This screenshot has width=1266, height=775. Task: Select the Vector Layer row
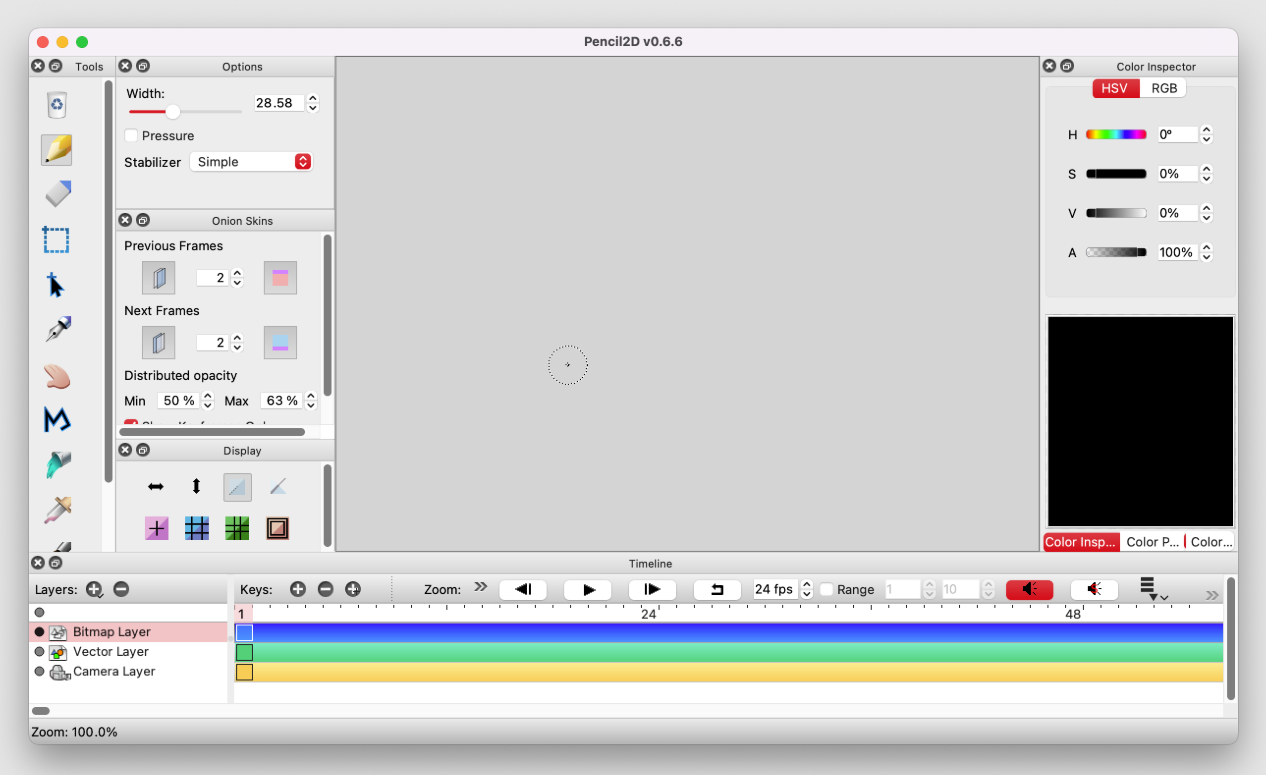click(129, 652)
